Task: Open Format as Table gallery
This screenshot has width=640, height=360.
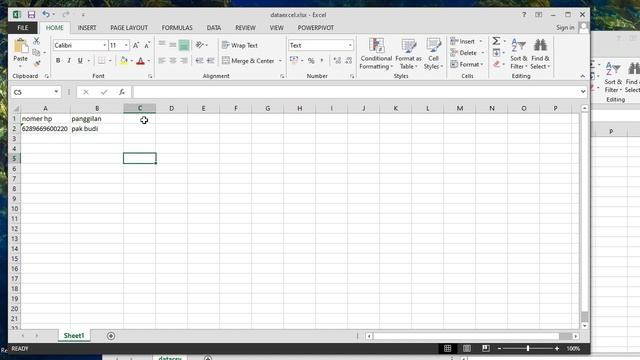Action: [408, 54]
